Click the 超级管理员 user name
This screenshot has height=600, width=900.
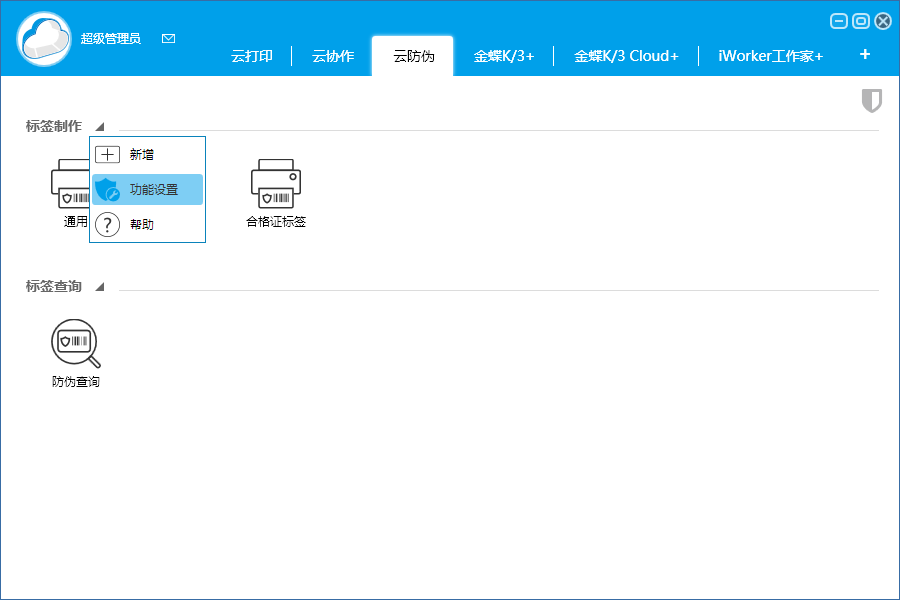pos(111,38)
